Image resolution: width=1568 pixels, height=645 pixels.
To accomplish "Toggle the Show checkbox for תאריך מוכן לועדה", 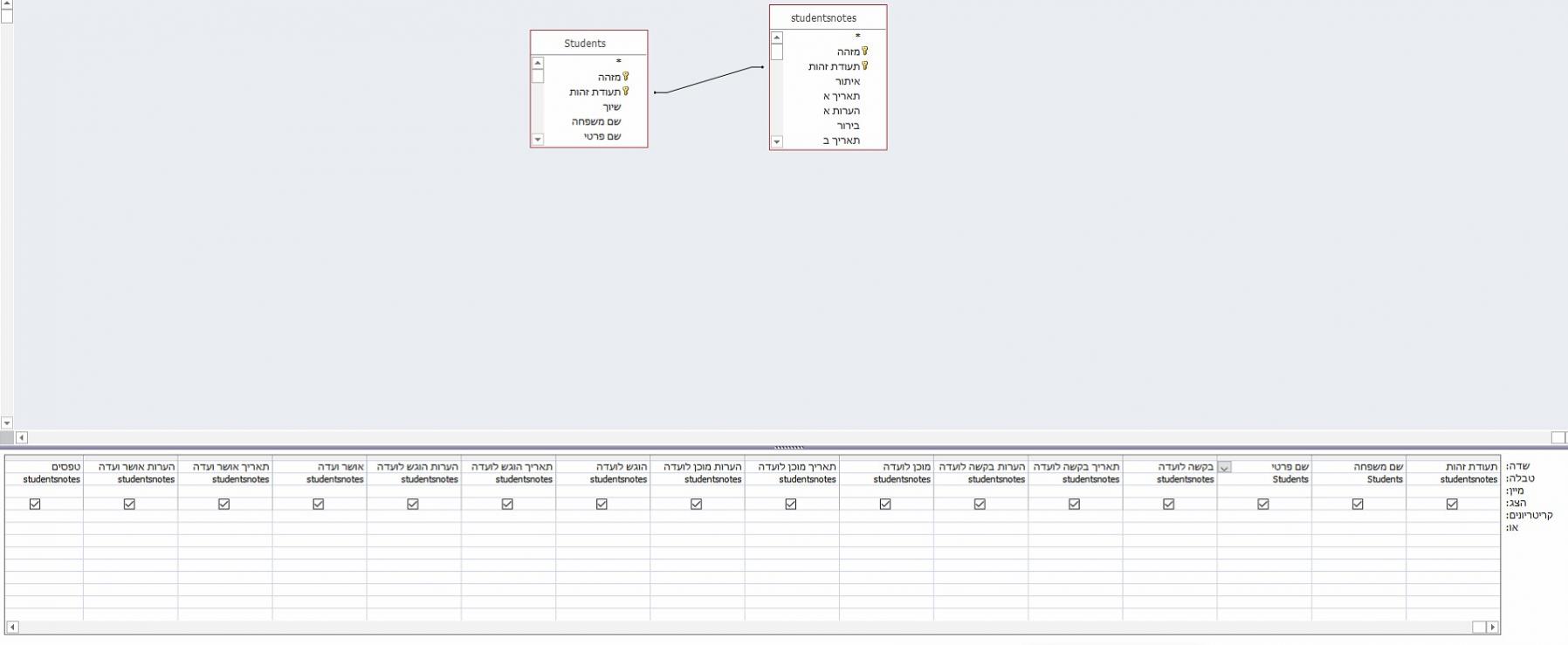I will coord(790,504).
